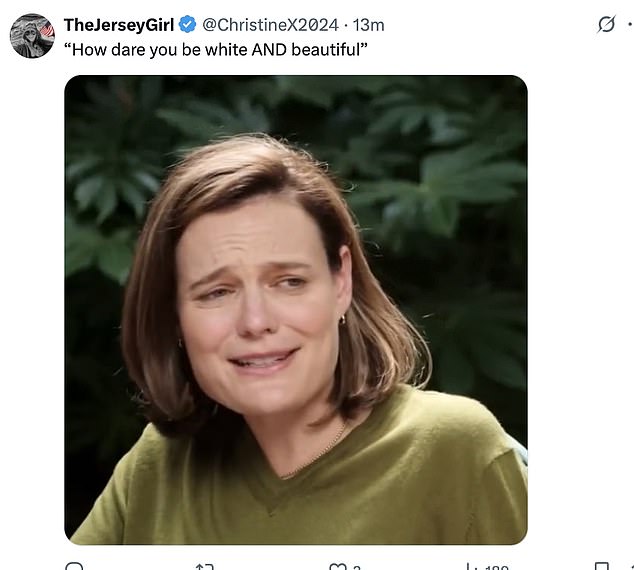Click the reply speech-bubble icon
Viewport: 634px width, 570px height.
[75, 567]
